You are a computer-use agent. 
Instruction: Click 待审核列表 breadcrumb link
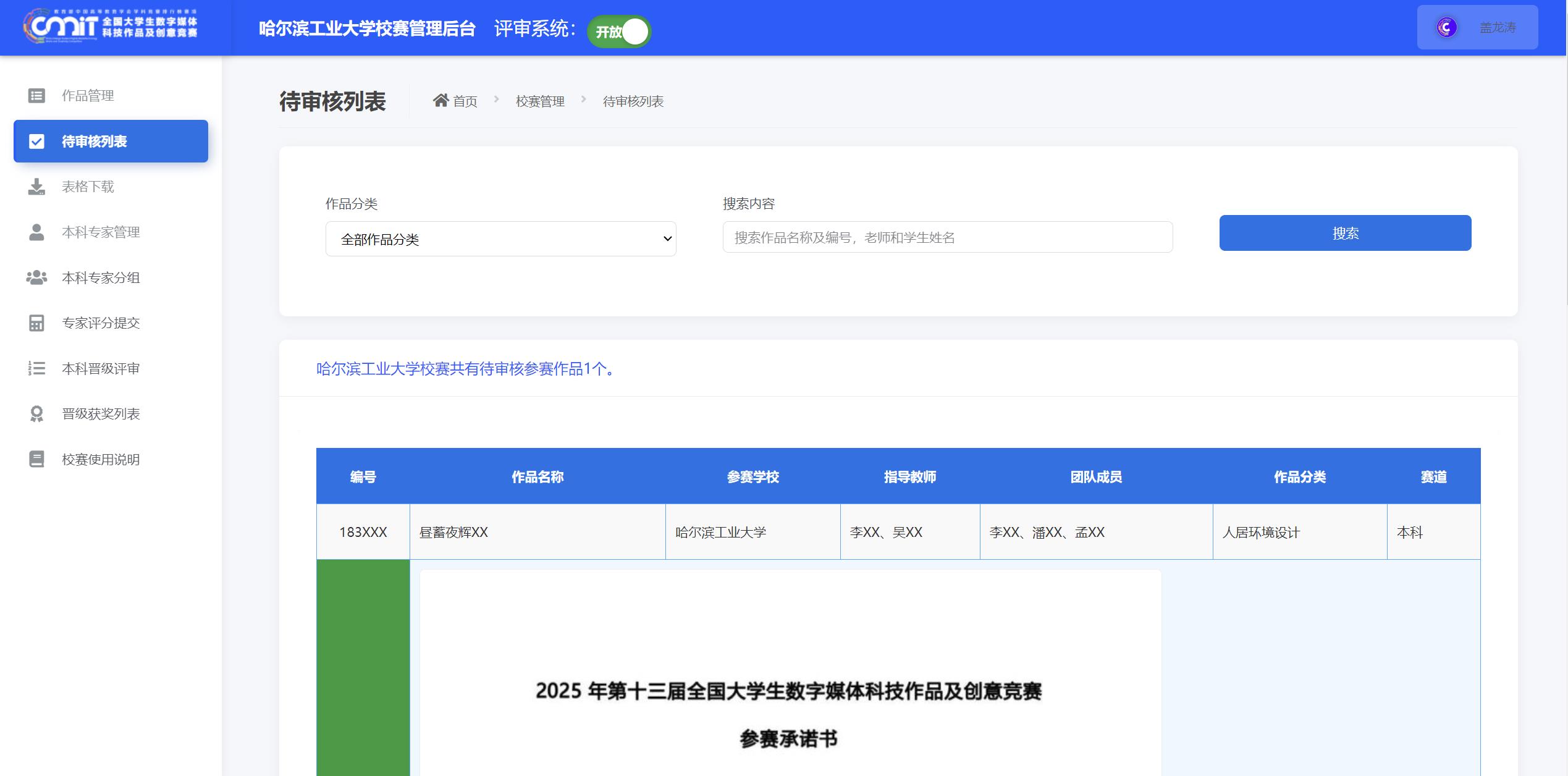(633, 101)
